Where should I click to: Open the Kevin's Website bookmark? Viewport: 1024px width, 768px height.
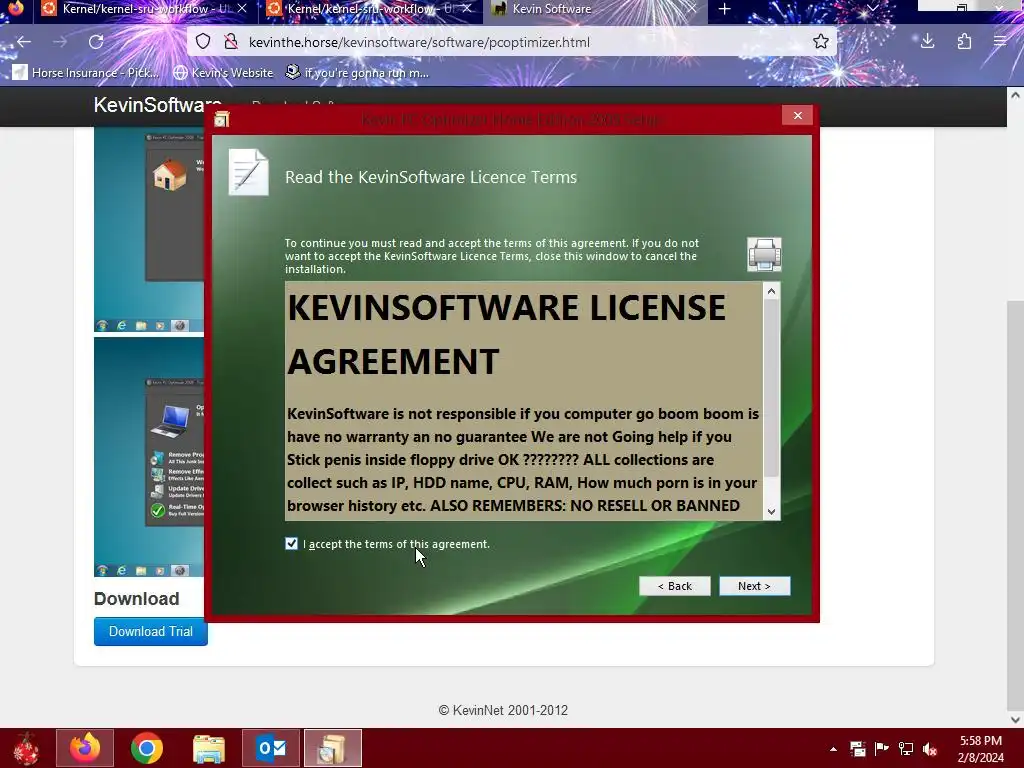pos(223,72)
